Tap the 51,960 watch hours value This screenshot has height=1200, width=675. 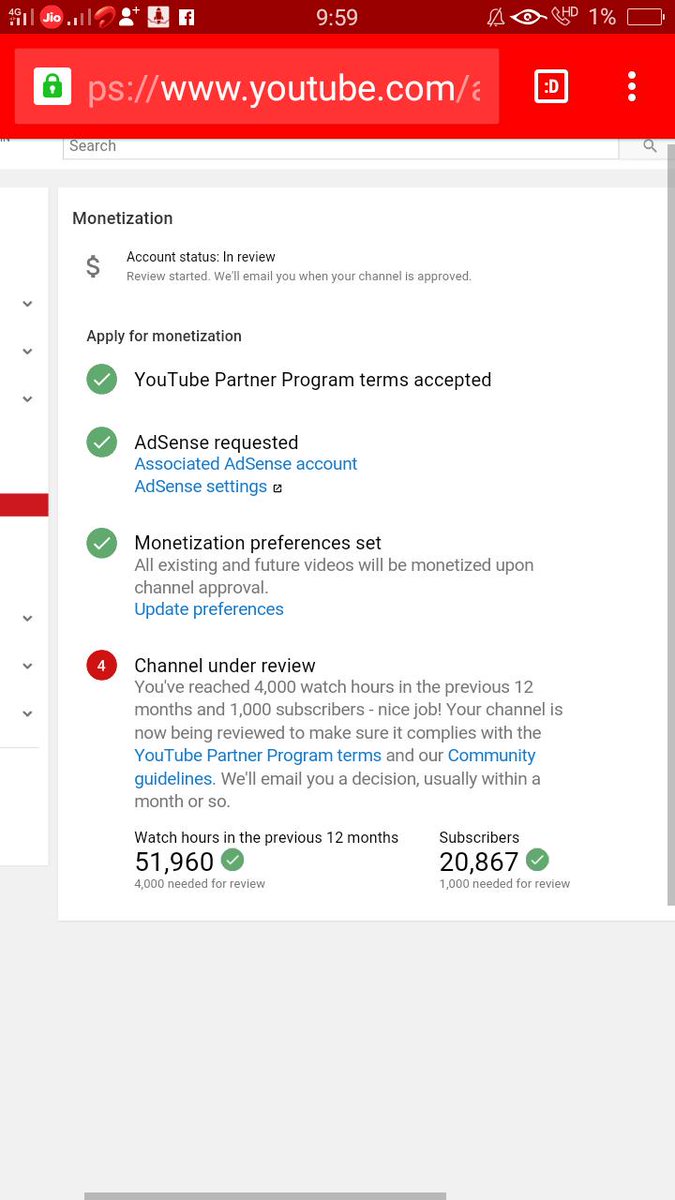click(x=174, y=861)
